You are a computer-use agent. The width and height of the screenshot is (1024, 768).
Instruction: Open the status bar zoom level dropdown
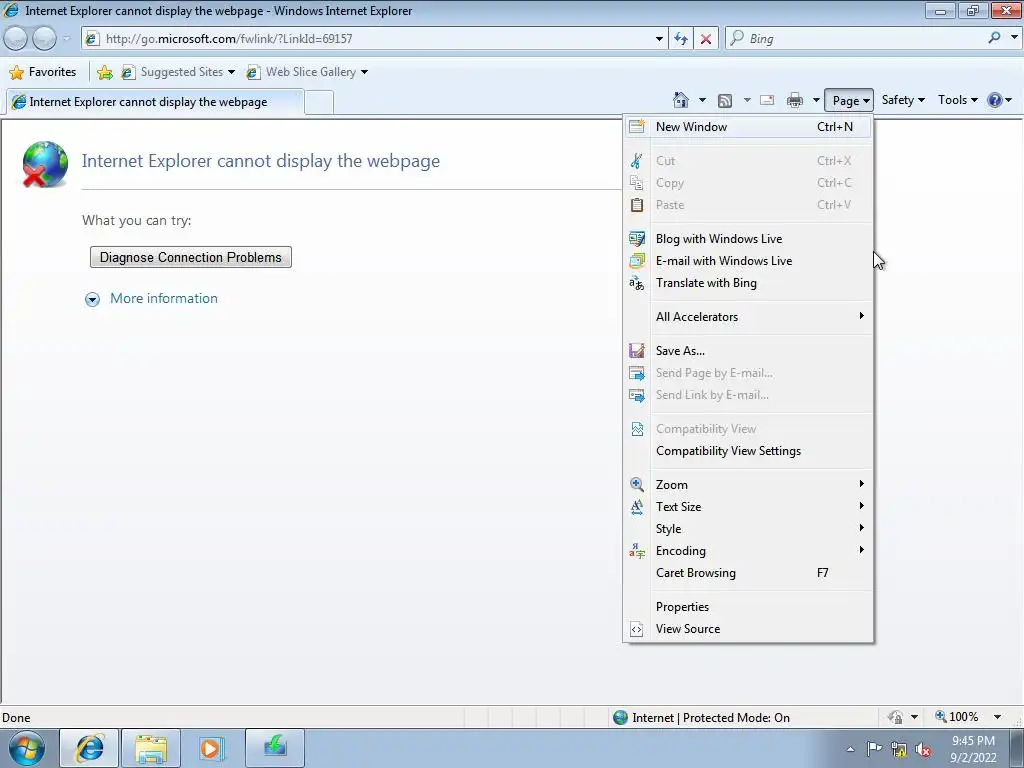pyautogui.click(x=997, y=717)
